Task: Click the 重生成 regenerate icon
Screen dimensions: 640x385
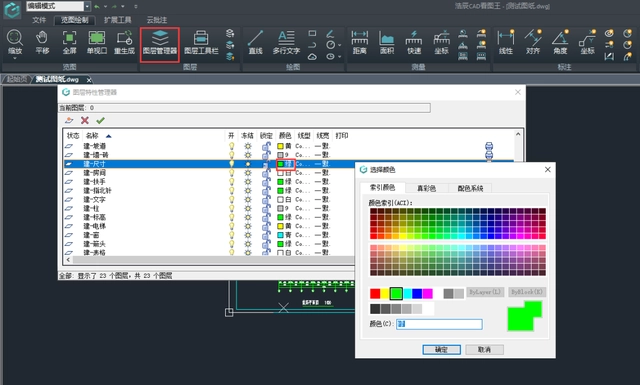Action: coord(124,42)
